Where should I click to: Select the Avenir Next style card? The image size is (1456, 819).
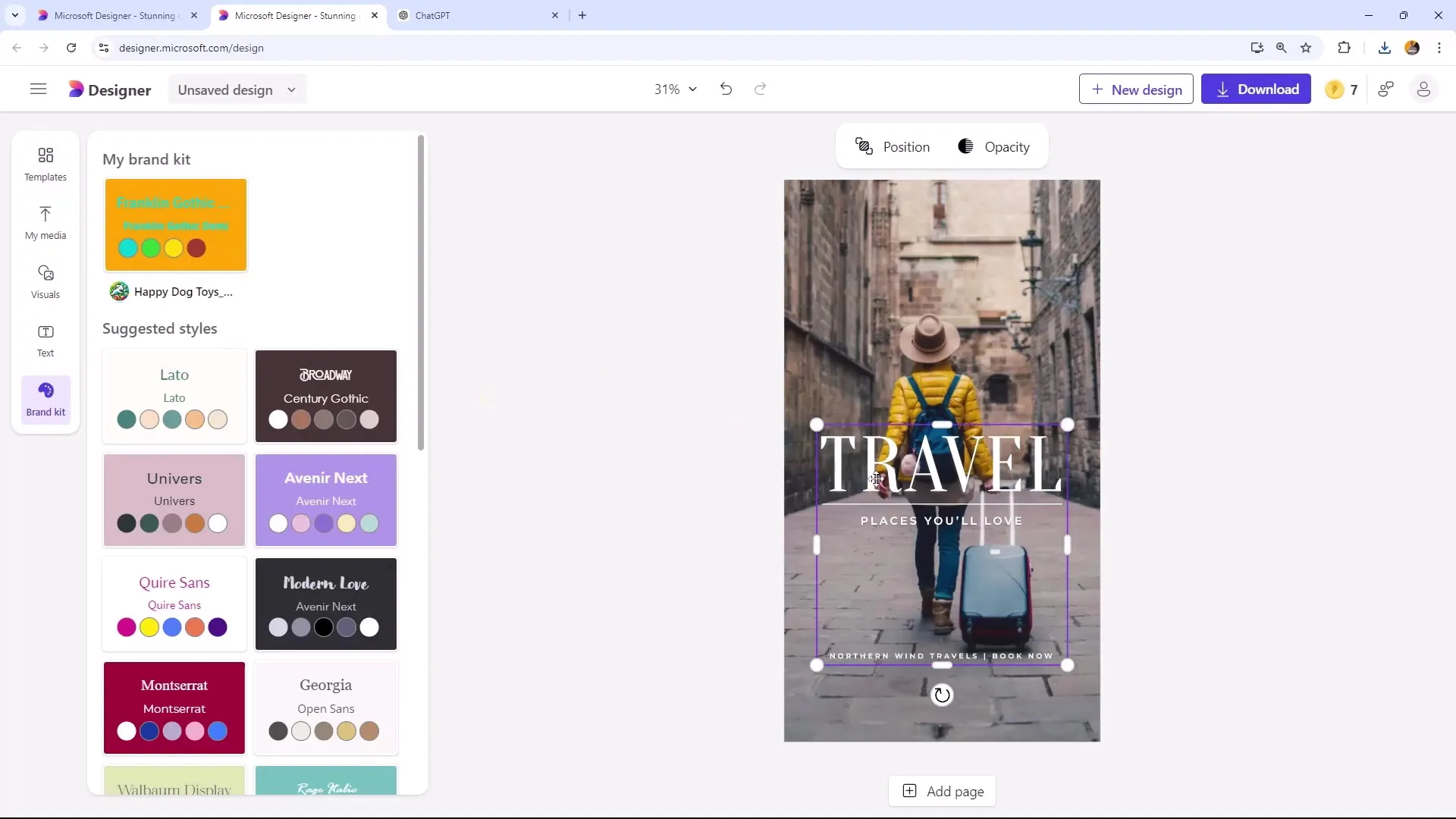coord(326,499)
